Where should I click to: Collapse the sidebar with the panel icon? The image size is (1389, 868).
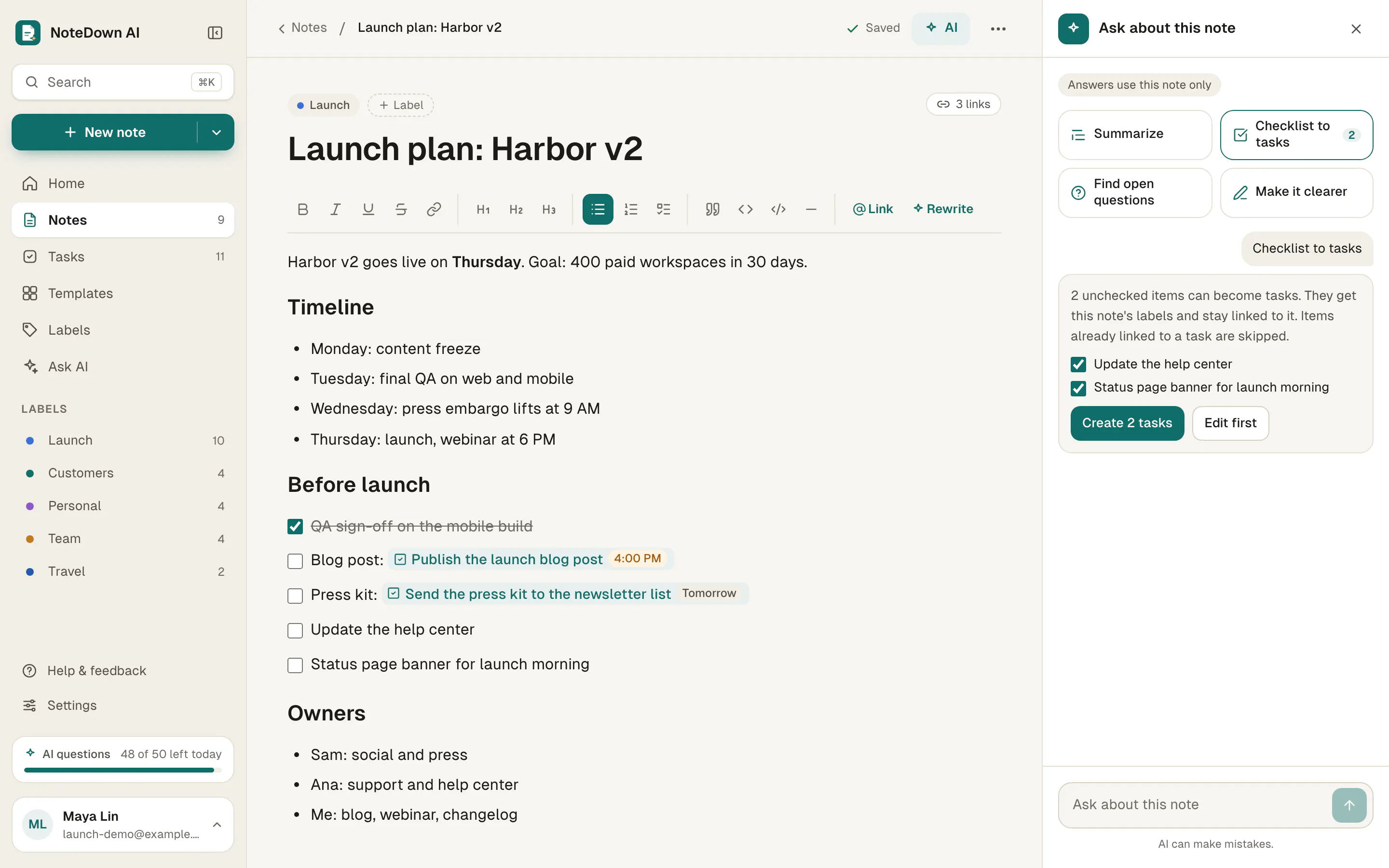pyautogui.click(x=215, y=33)
